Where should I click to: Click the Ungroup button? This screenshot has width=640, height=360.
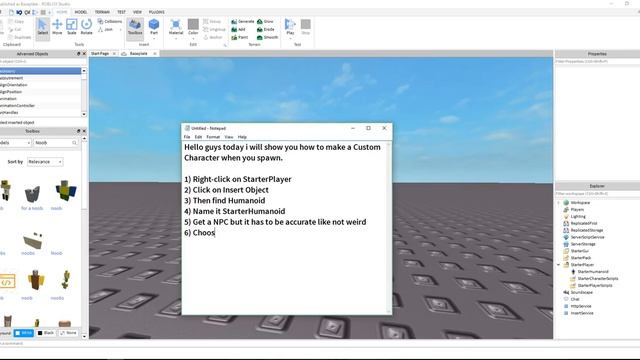[x=214, y=29]
